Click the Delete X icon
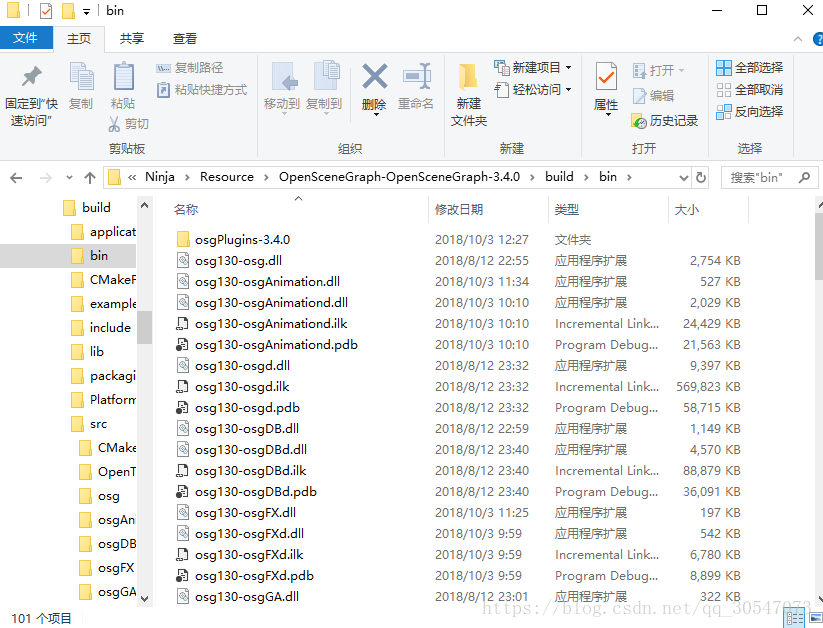This screenshot has height=628, width=823. [x=374, y=78]
